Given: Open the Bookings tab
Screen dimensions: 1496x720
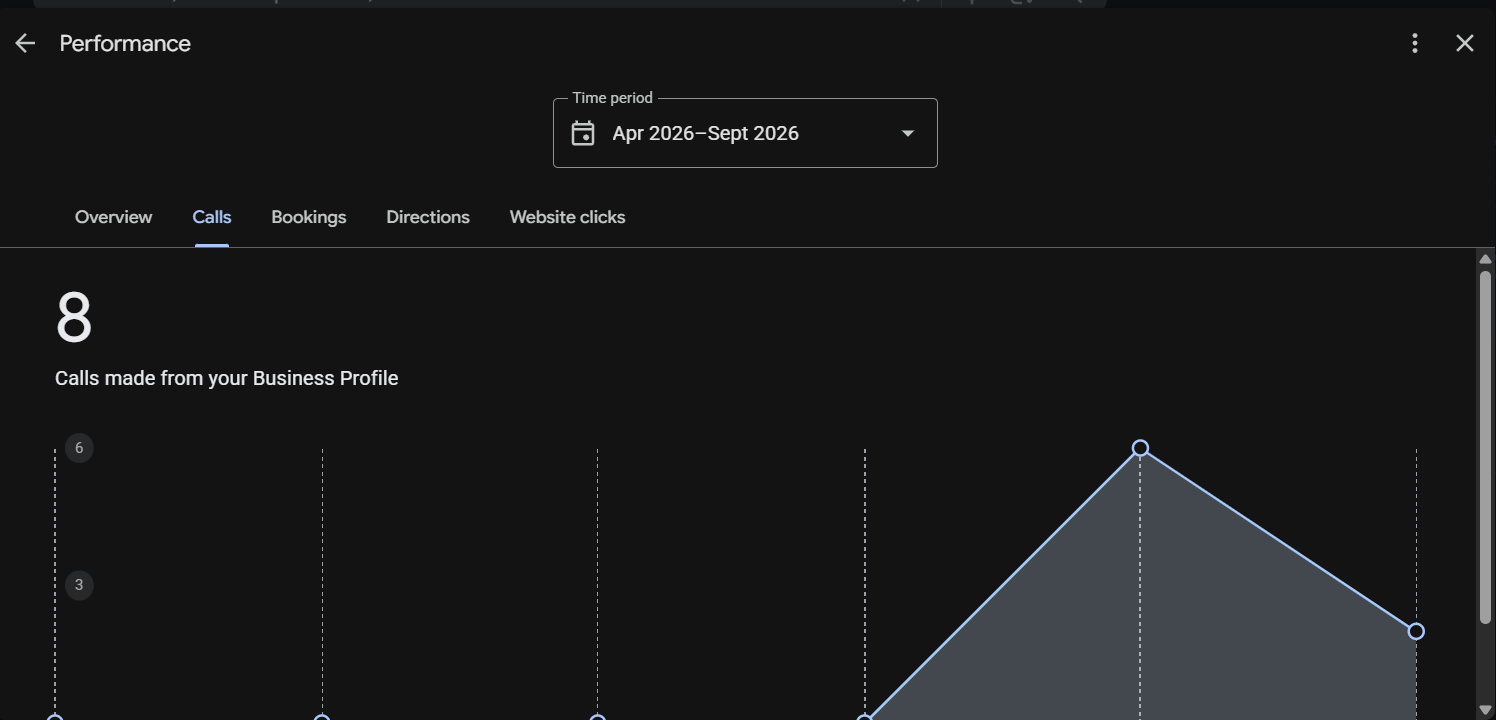Looking at the screenshot, I should pyautogui.click(x=309, y=217).
